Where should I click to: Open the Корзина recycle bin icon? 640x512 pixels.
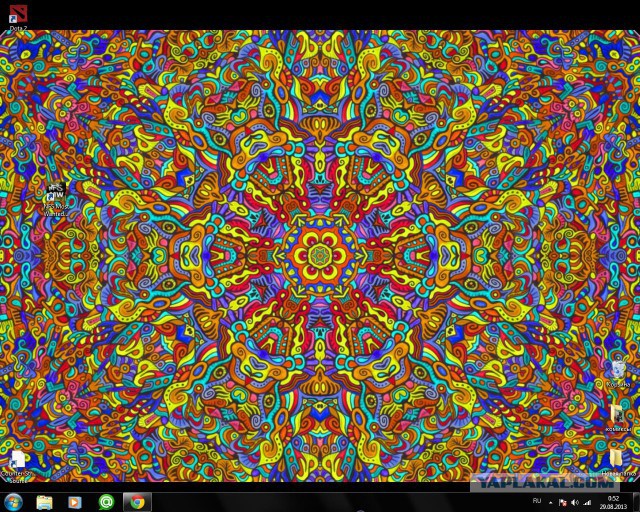coord(618,373)
